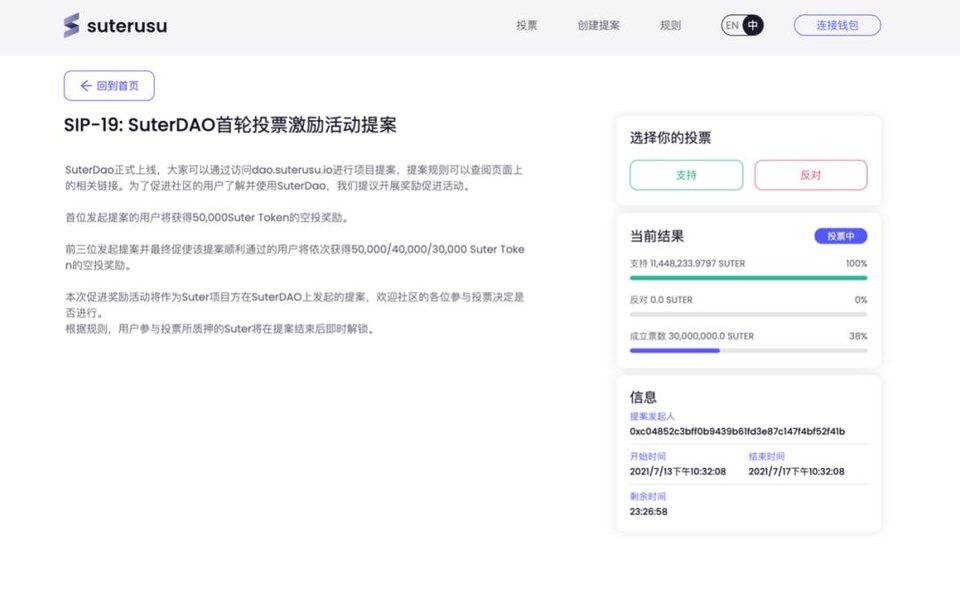The height and width of the screenshot is (612, 960).
Task: Click the paragraph starting 本次促进奖励活动
Action: click(x=294, y=305)
